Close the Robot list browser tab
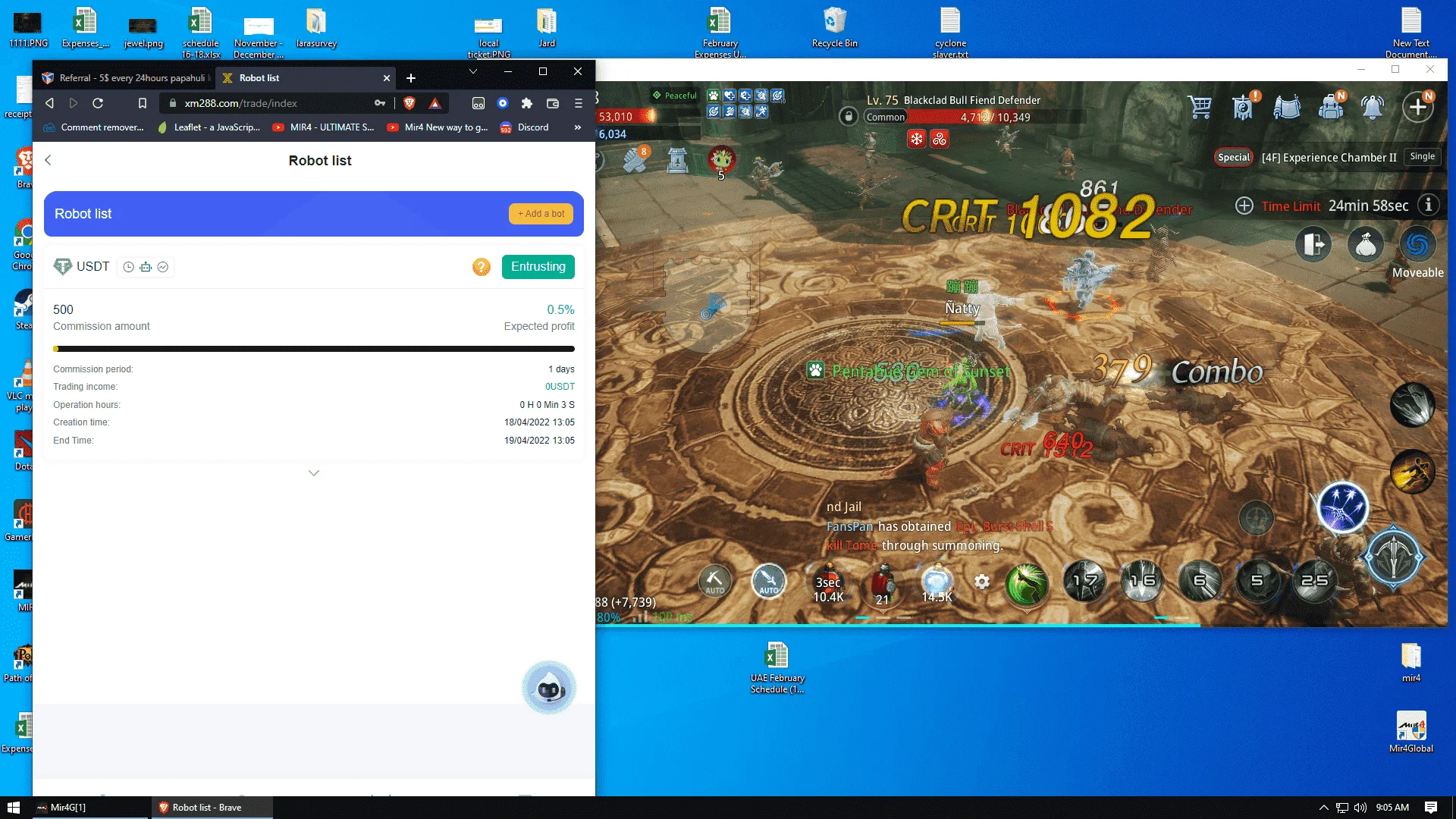 pyautogui.click(x=387, y=78)
